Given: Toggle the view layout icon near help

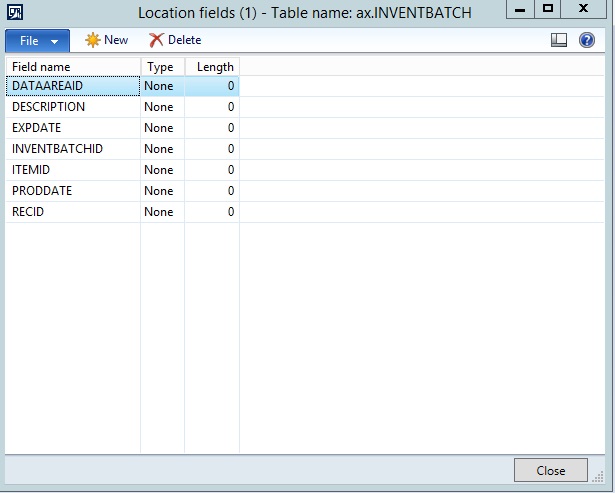Looking at the screenshot, I should click(x=559, y=40).
